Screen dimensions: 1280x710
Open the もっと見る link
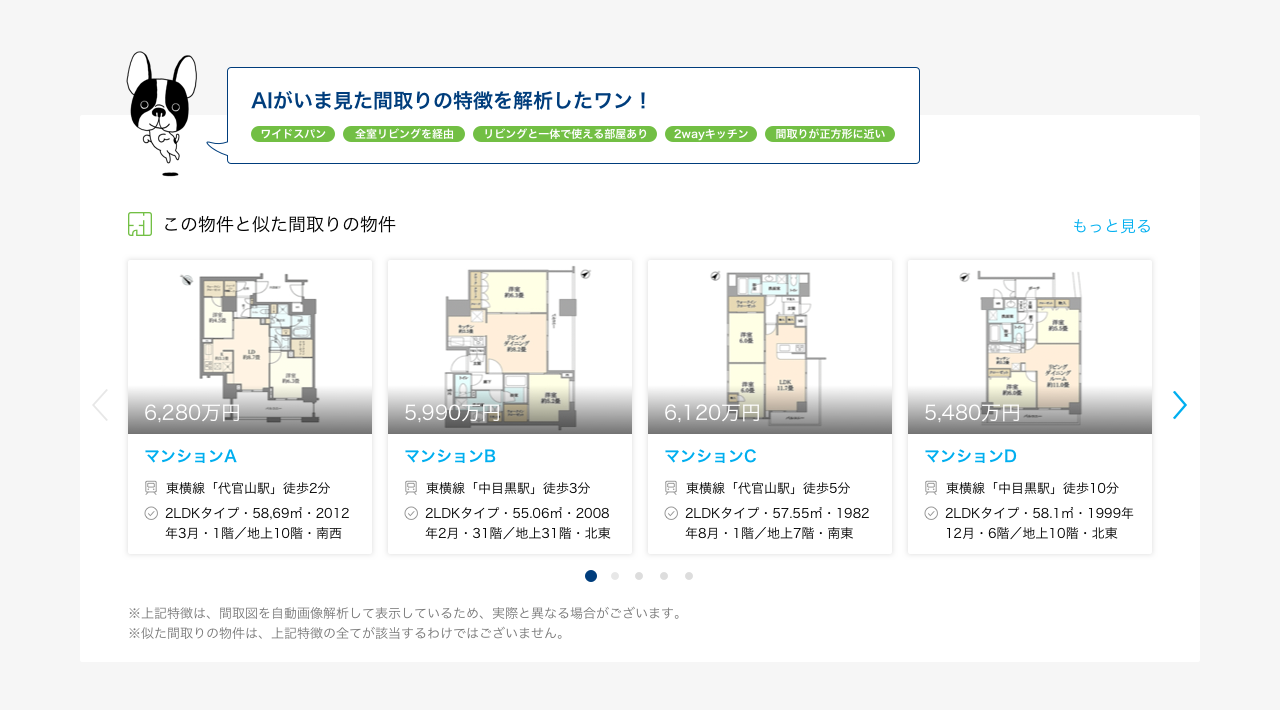point(1111,225)
